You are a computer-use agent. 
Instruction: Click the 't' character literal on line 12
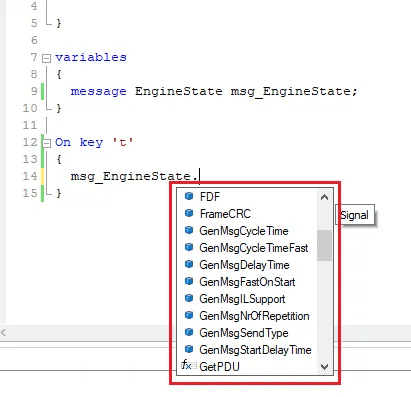coord(122,142)
